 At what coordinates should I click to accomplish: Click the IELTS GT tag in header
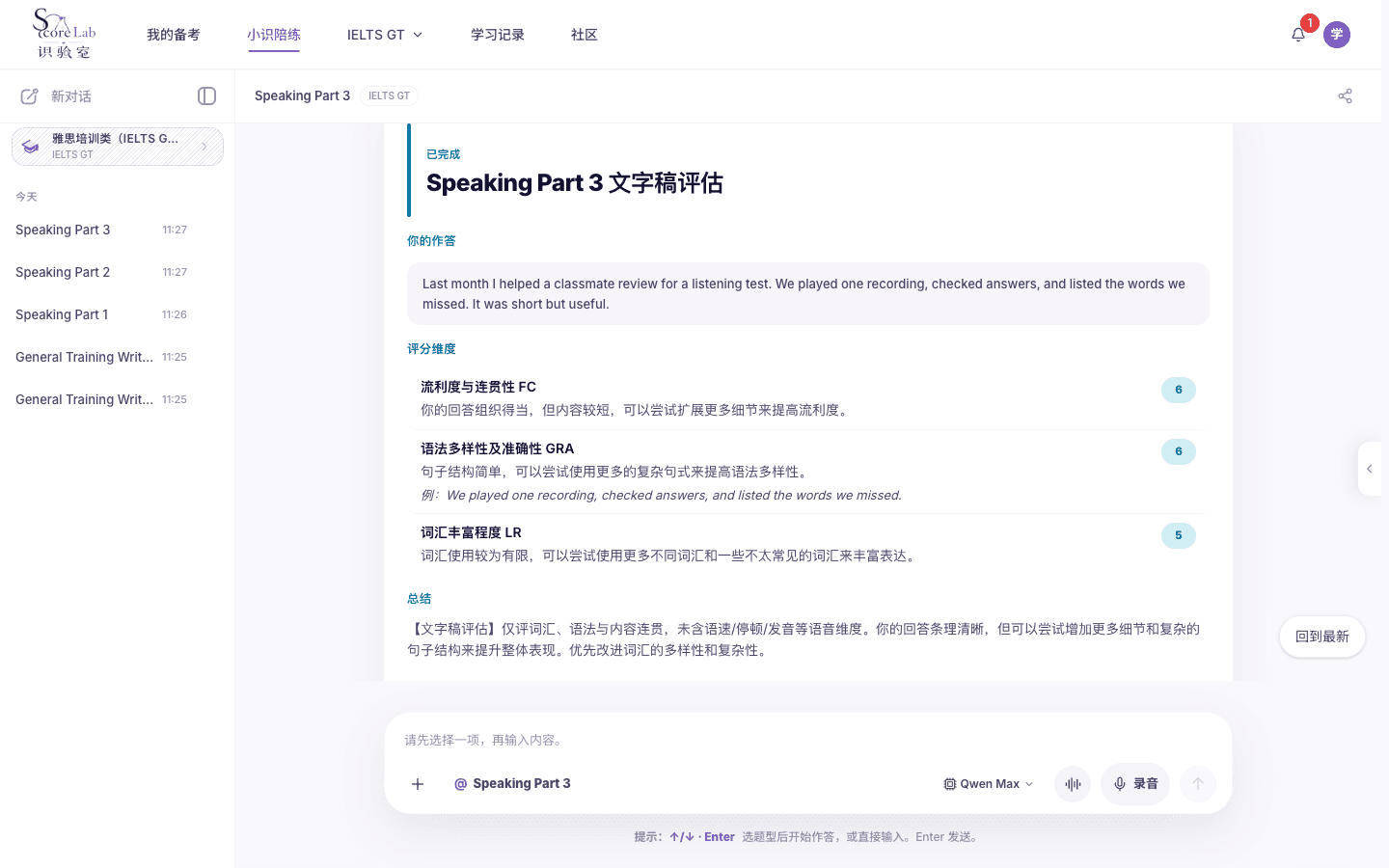[390, 95]
